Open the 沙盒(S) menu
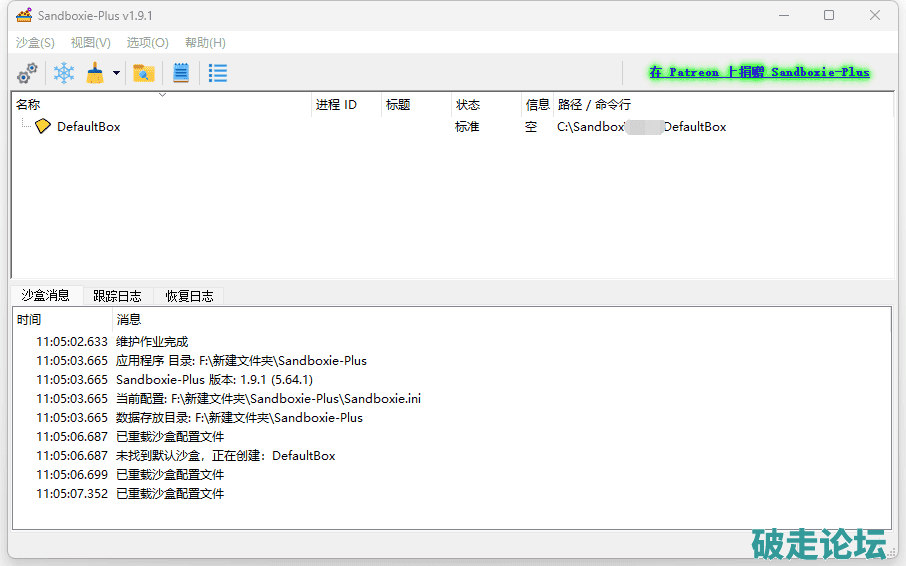This screenshot has width=906, height=566. (x=35, y=43)
